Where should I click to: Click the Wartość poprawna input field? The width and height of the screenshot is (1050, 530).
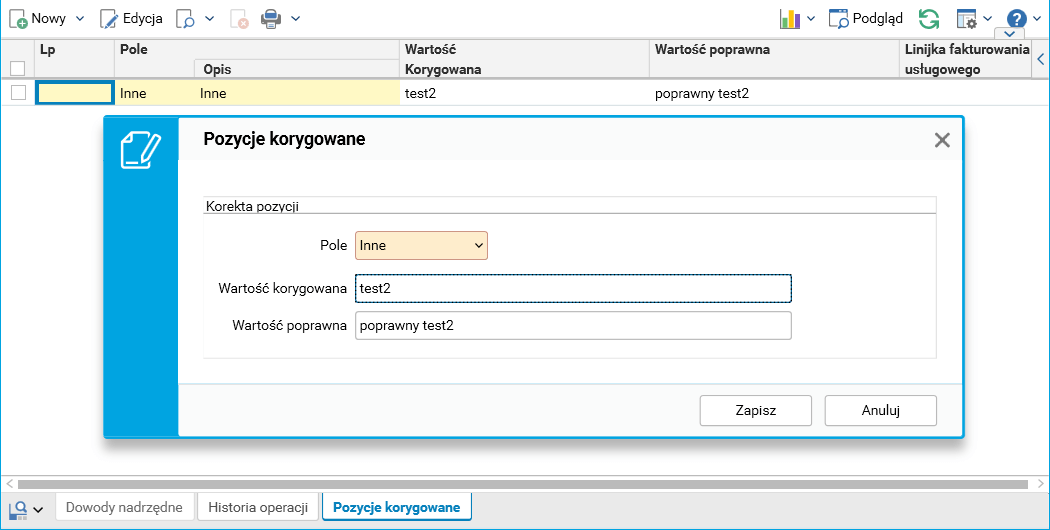pos(573,326)
